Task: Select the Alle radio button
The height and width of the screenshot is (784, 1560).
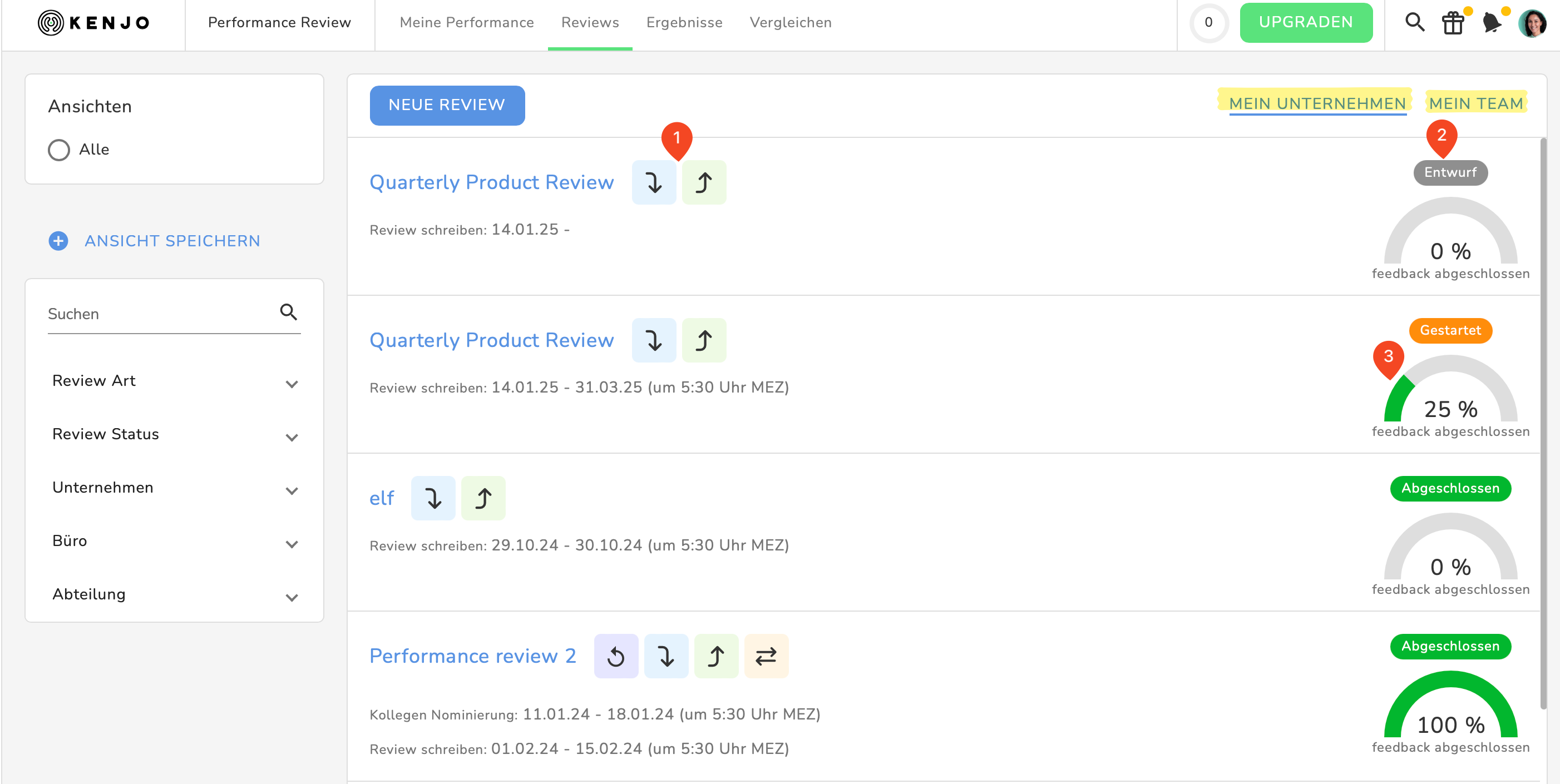Action: point(59,150)
